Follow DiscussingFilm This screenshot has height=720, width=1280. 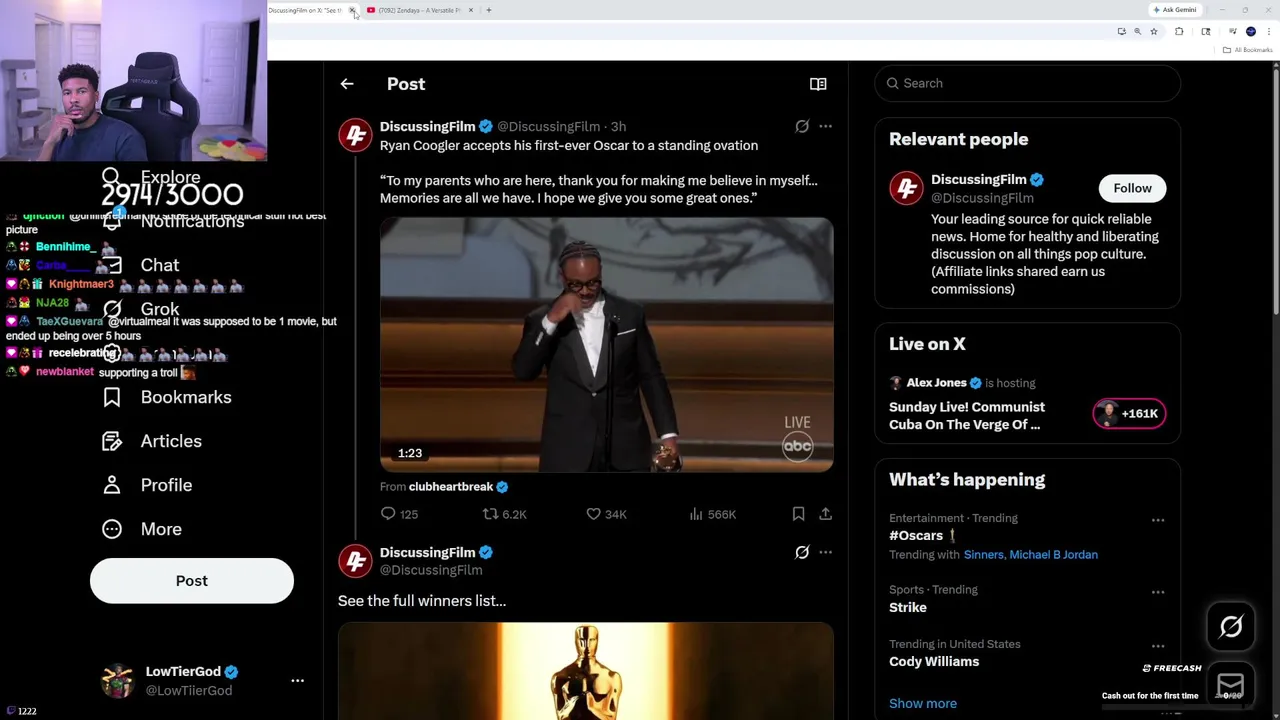(1132, 188)
